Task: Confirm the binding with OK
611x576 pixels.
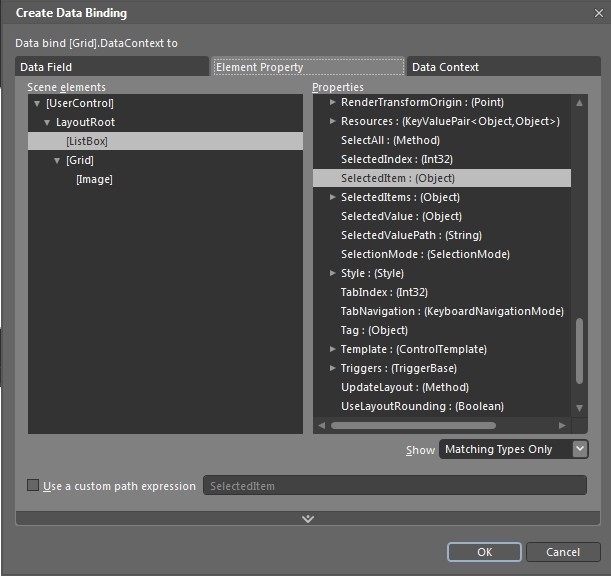Action: (484, 552)
